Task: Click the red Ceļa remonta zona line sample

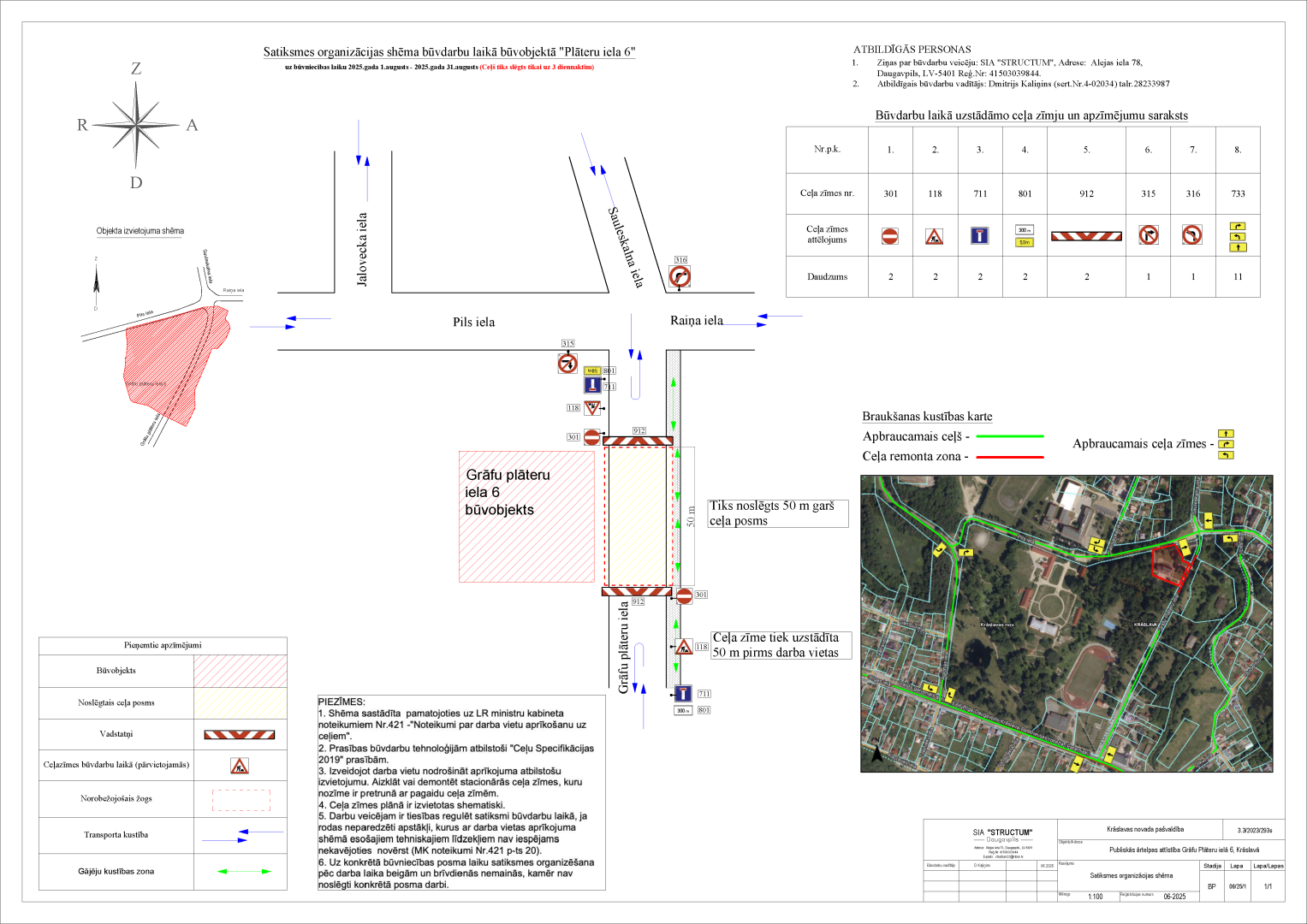Action: [1010, 457]
